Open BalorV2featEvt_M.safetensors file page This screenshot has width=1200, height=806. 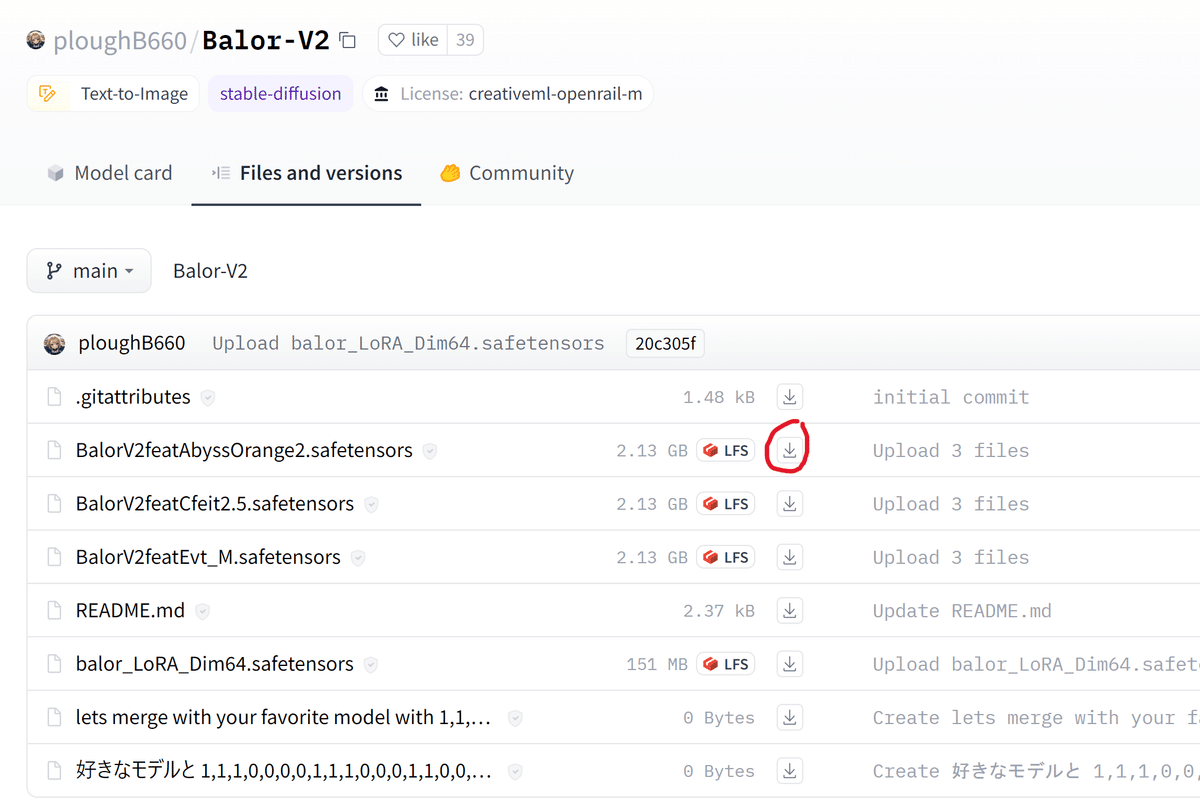[208, 557]
